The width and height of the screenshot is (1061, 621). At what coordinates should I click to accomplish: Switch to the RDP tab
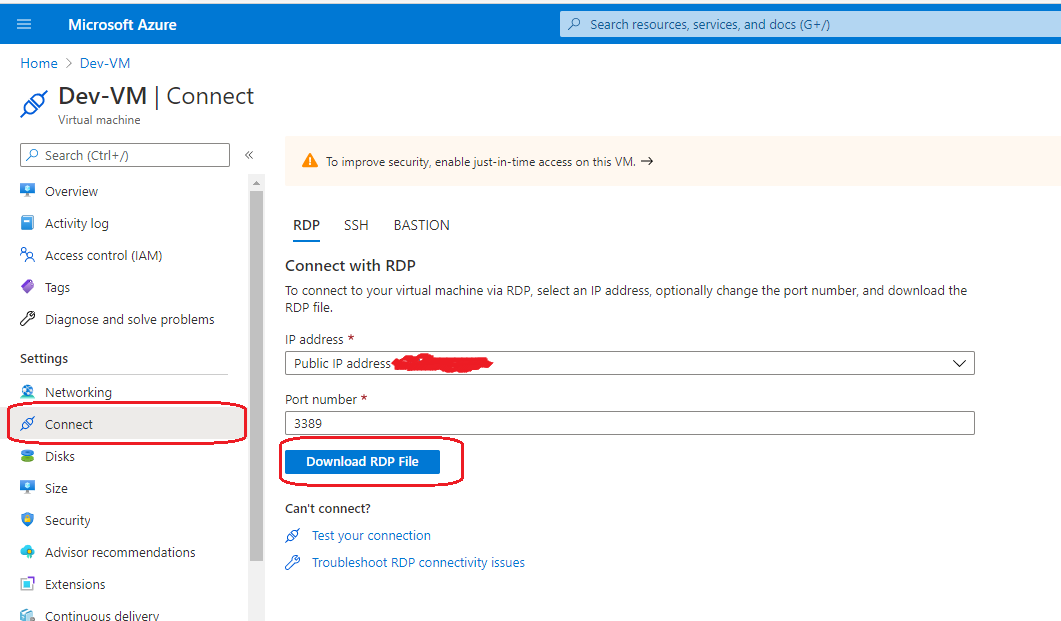coord(306,225)
